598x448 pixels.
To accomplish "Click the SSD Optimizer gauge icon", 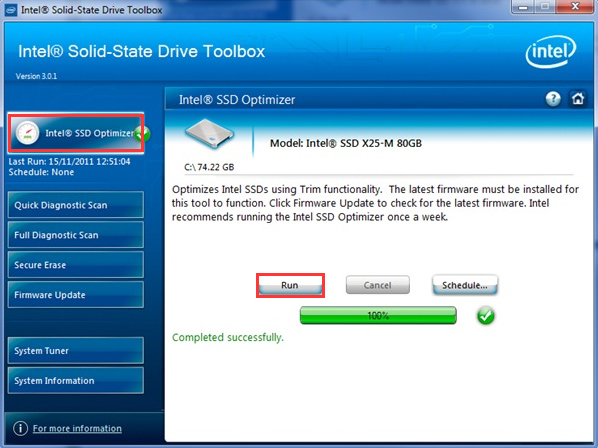I will tap(27, 133).
